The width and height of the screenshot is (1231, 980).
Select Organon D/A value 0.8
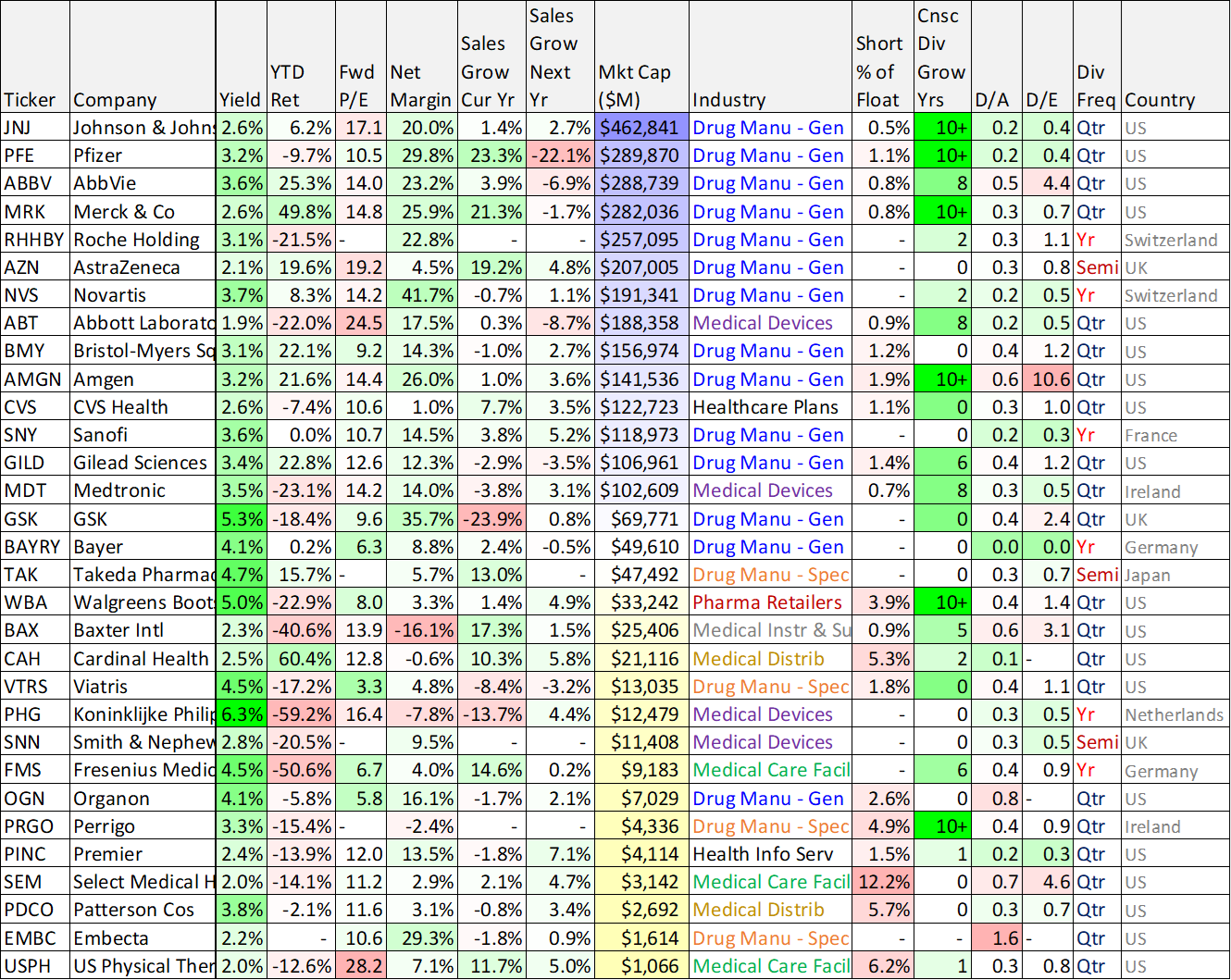[x=997, y=799]
